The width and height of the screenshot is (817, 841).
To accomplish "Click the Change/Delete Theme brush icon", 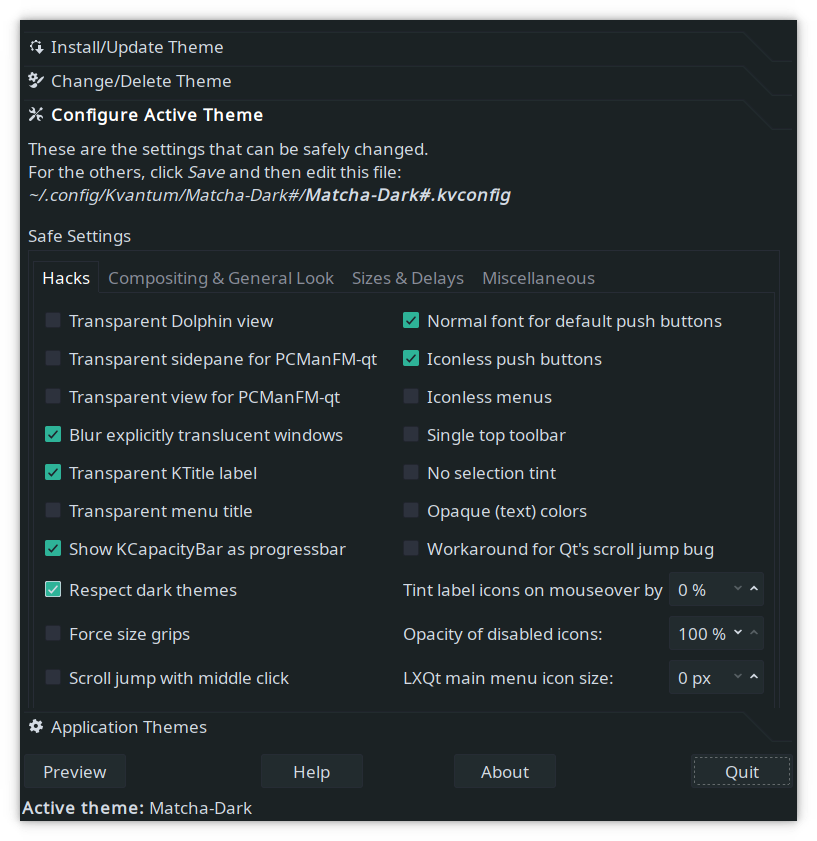I will coord(36,81).
